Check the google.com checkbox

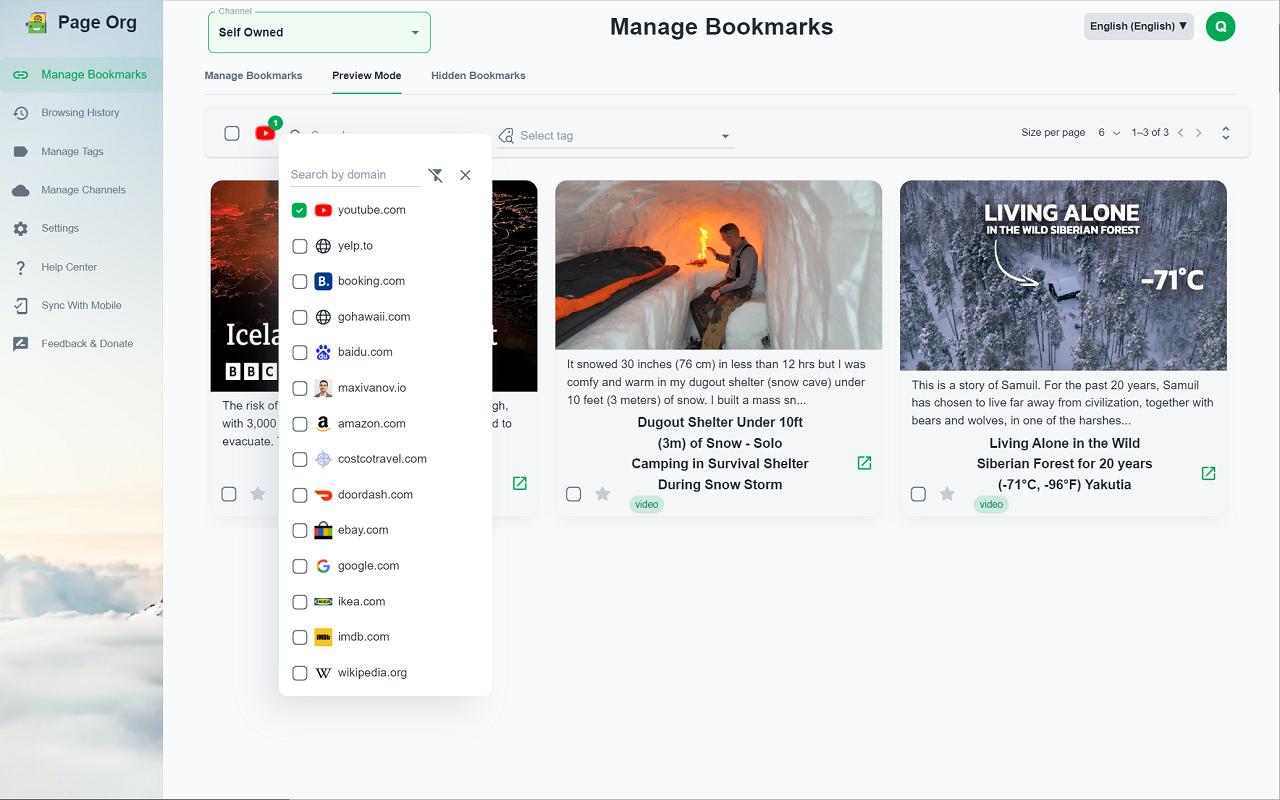tap(299, 566)
